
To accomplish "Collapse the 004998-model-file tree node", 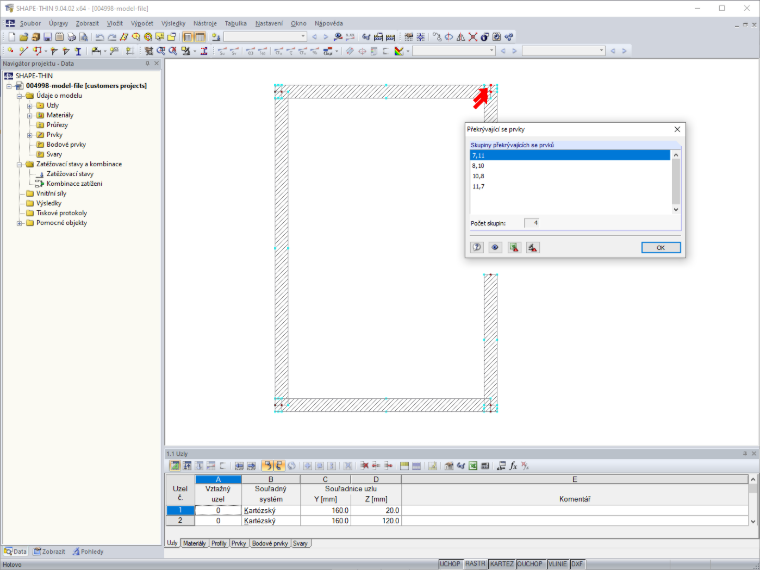I will coord(9,86).
